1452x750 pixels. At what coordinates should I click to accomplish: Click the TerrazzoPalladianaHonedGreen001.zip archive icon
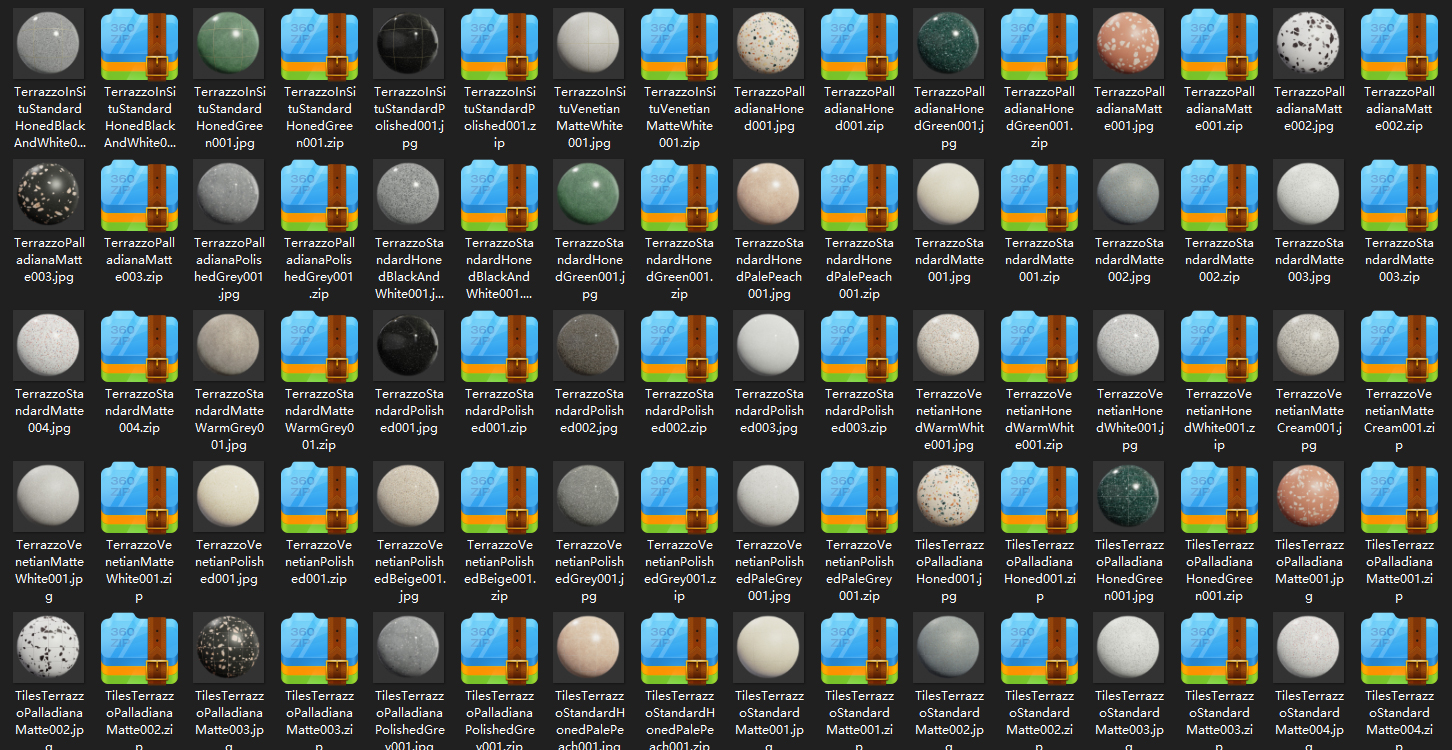point(1040,45)
